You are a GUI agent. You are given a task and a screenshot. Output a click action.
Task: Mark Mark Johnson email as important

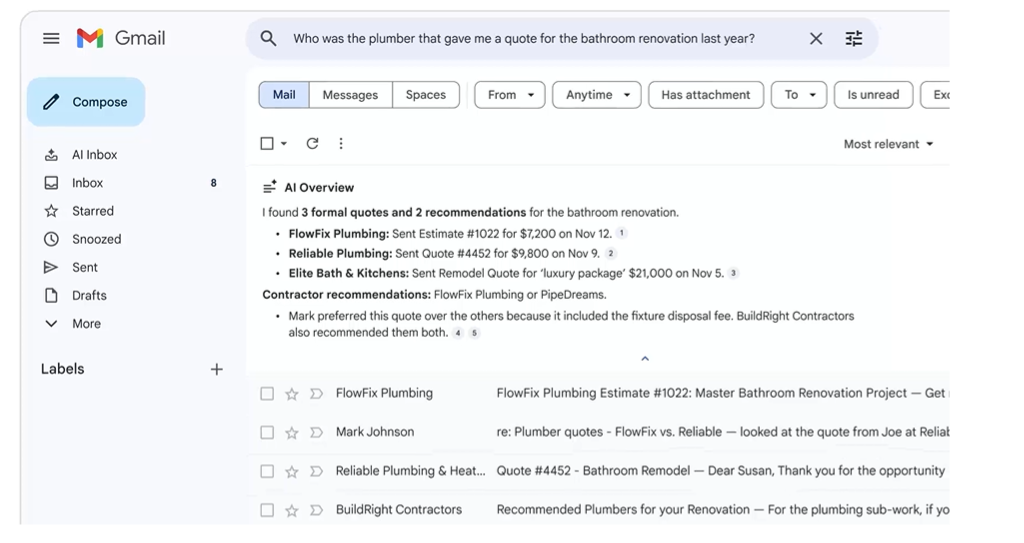pos(316,433)
